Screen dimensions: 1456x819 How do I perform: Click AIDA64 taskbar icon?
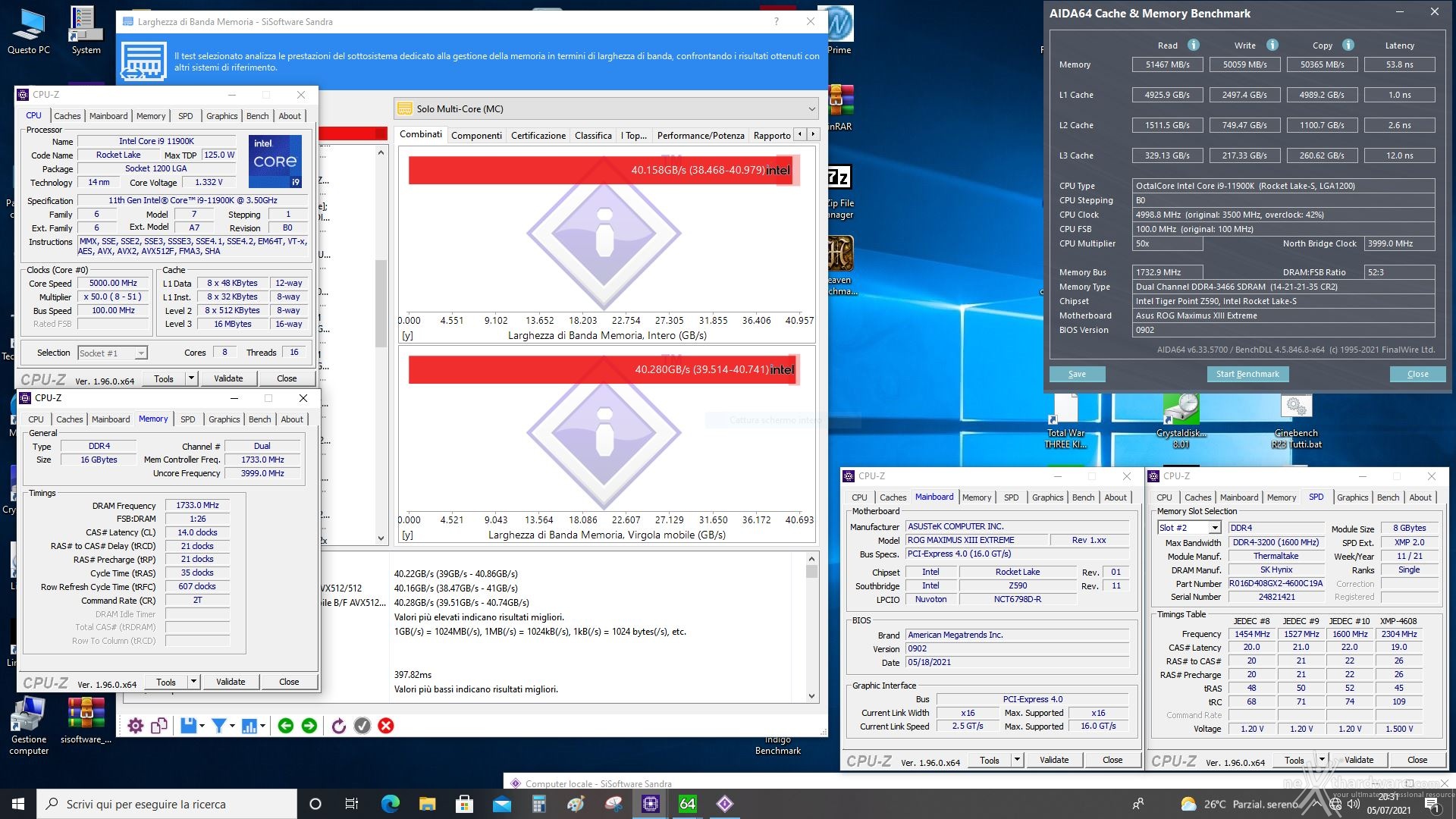pyautogui.click(x=687, y=804)
